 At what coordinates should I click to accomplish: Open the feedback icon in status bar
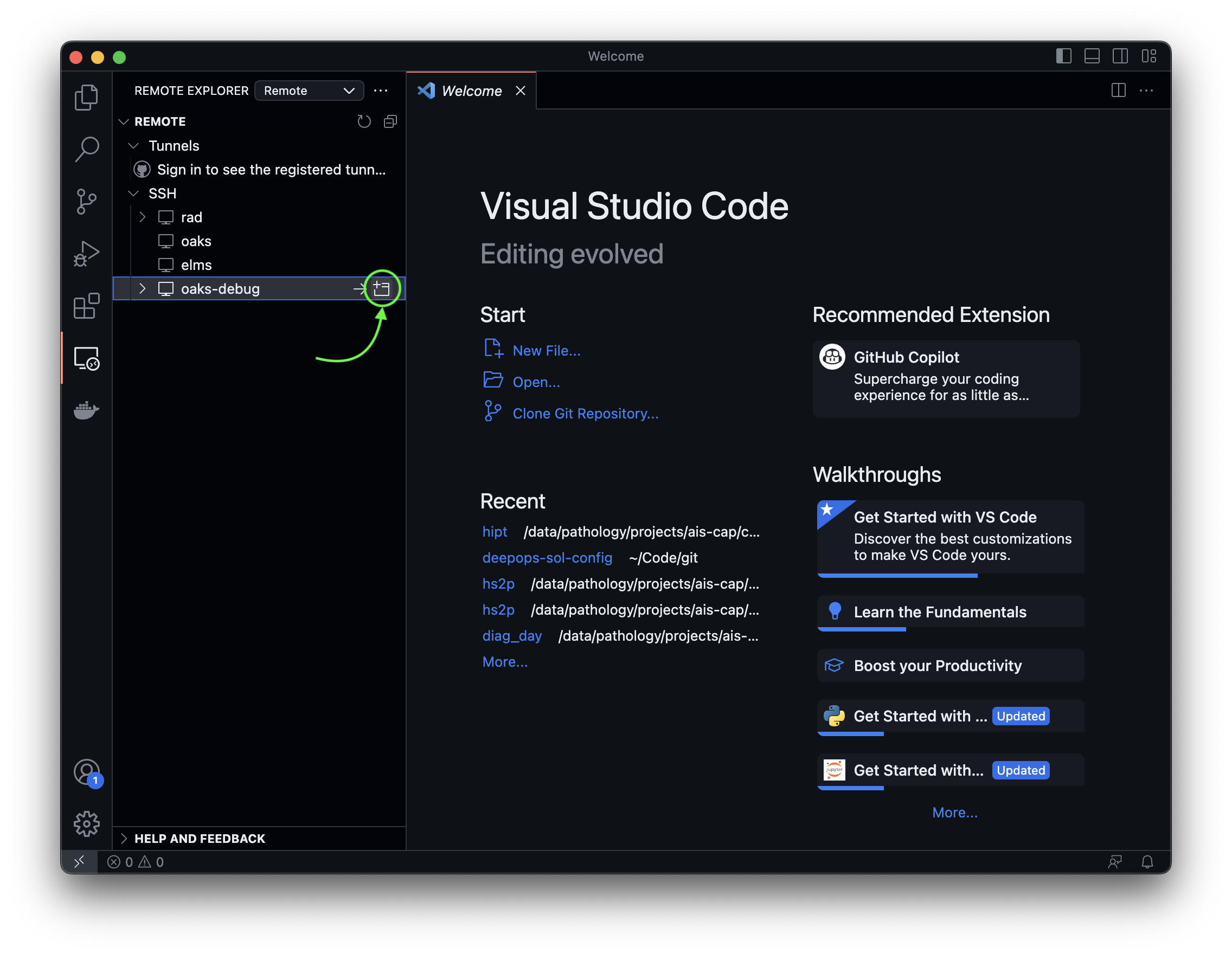[1115, 861]
